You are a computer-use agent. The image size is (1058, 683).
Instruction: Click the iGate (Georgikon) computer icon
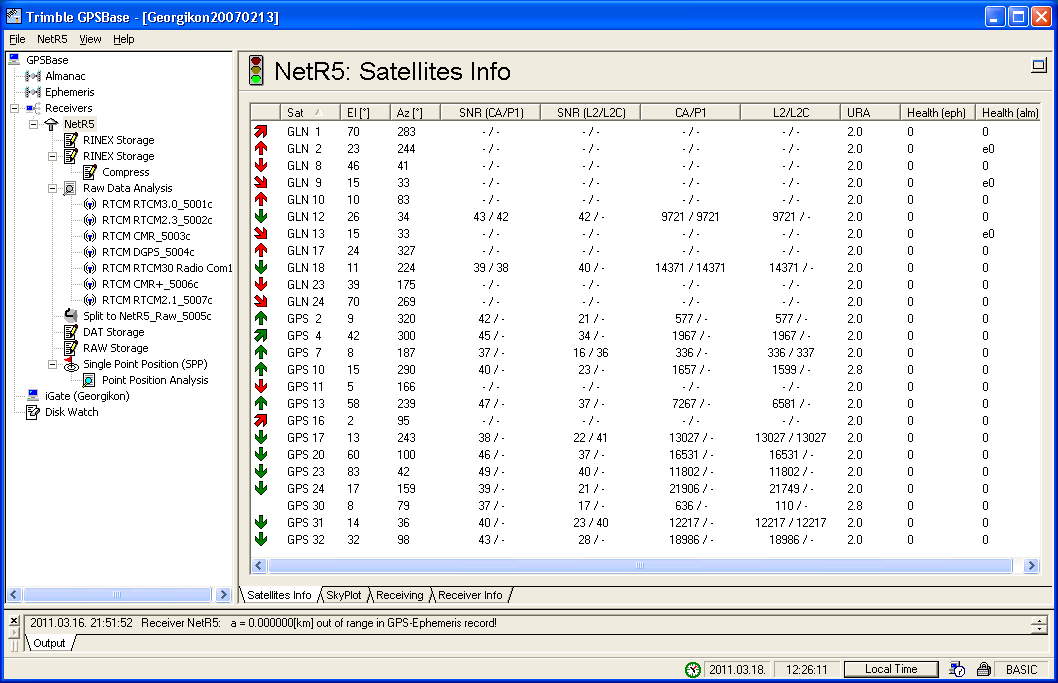pos(32,395)
